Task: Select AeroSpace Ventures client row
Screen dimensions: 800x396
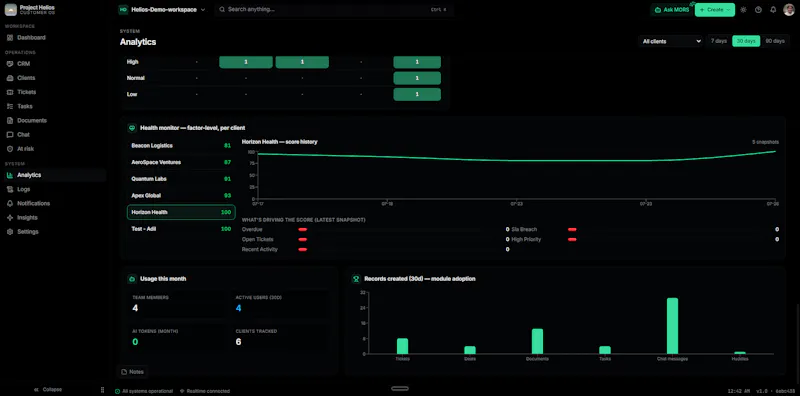Action: [x=181, y=162]
